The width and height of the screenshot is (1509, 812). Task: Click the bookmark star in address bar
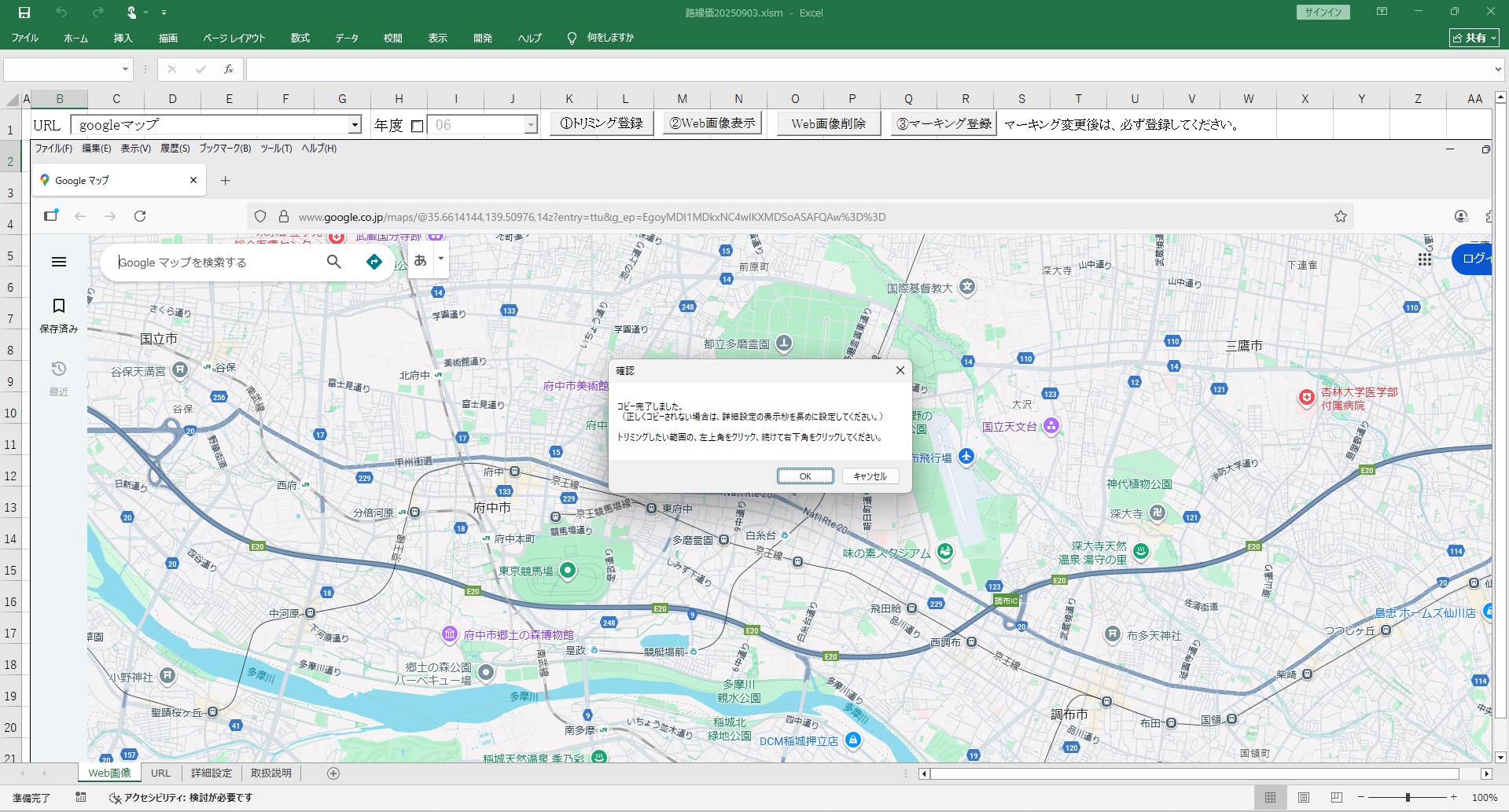coord(1341,216)
